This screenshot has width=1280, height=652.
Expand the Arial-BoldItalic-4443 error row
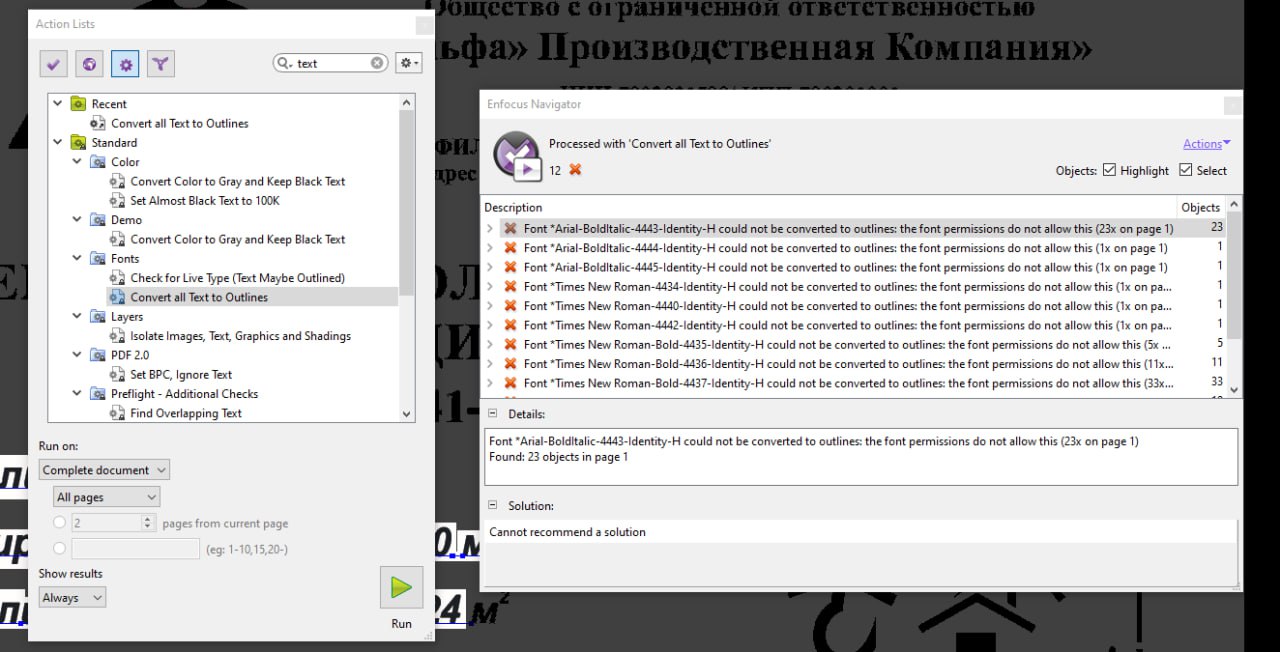[490, 228]
